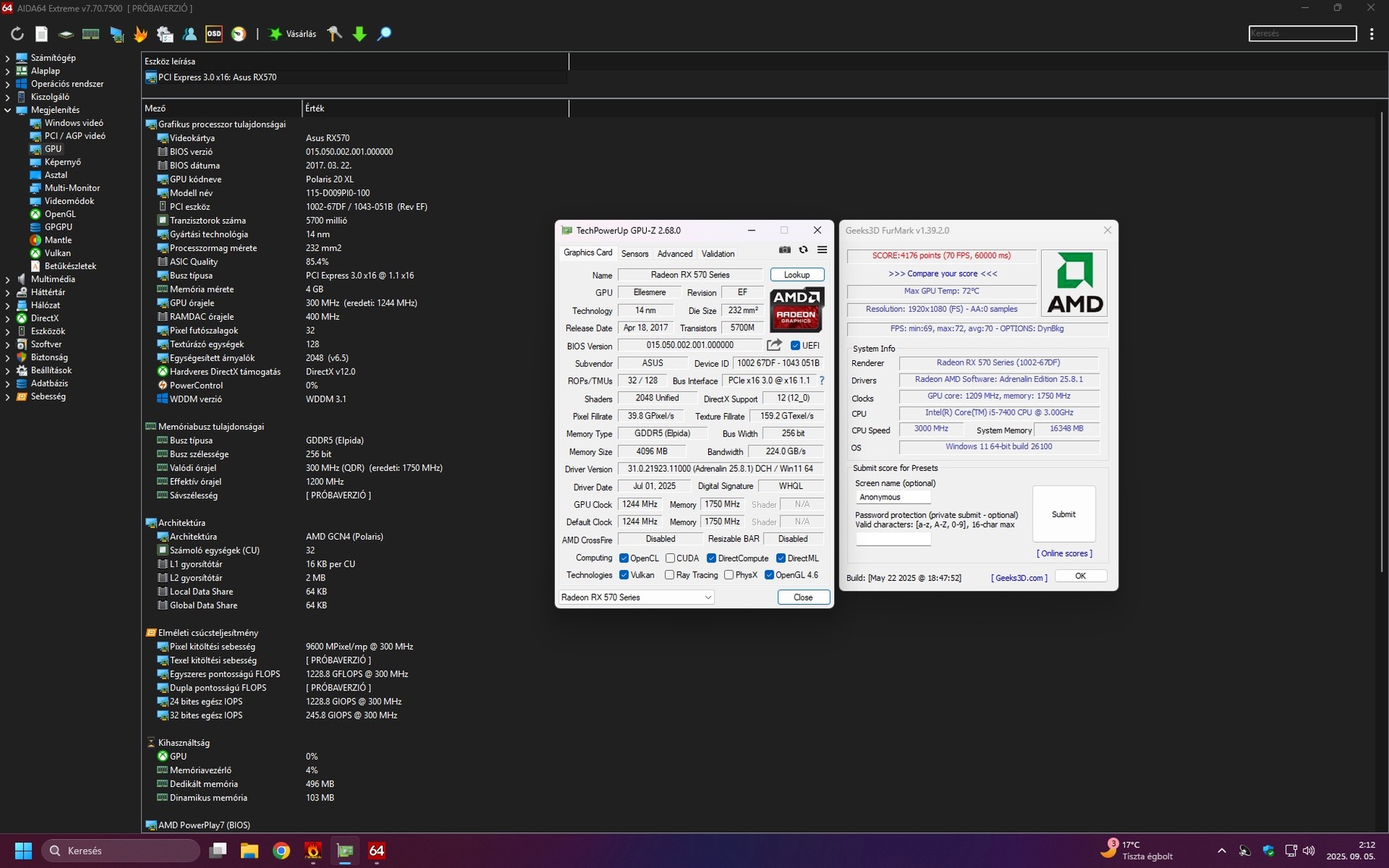The width and height of the screenshot is (1389, 868).
Task: Select Windows videó in the sidebar tree
Action: point(74,123)
